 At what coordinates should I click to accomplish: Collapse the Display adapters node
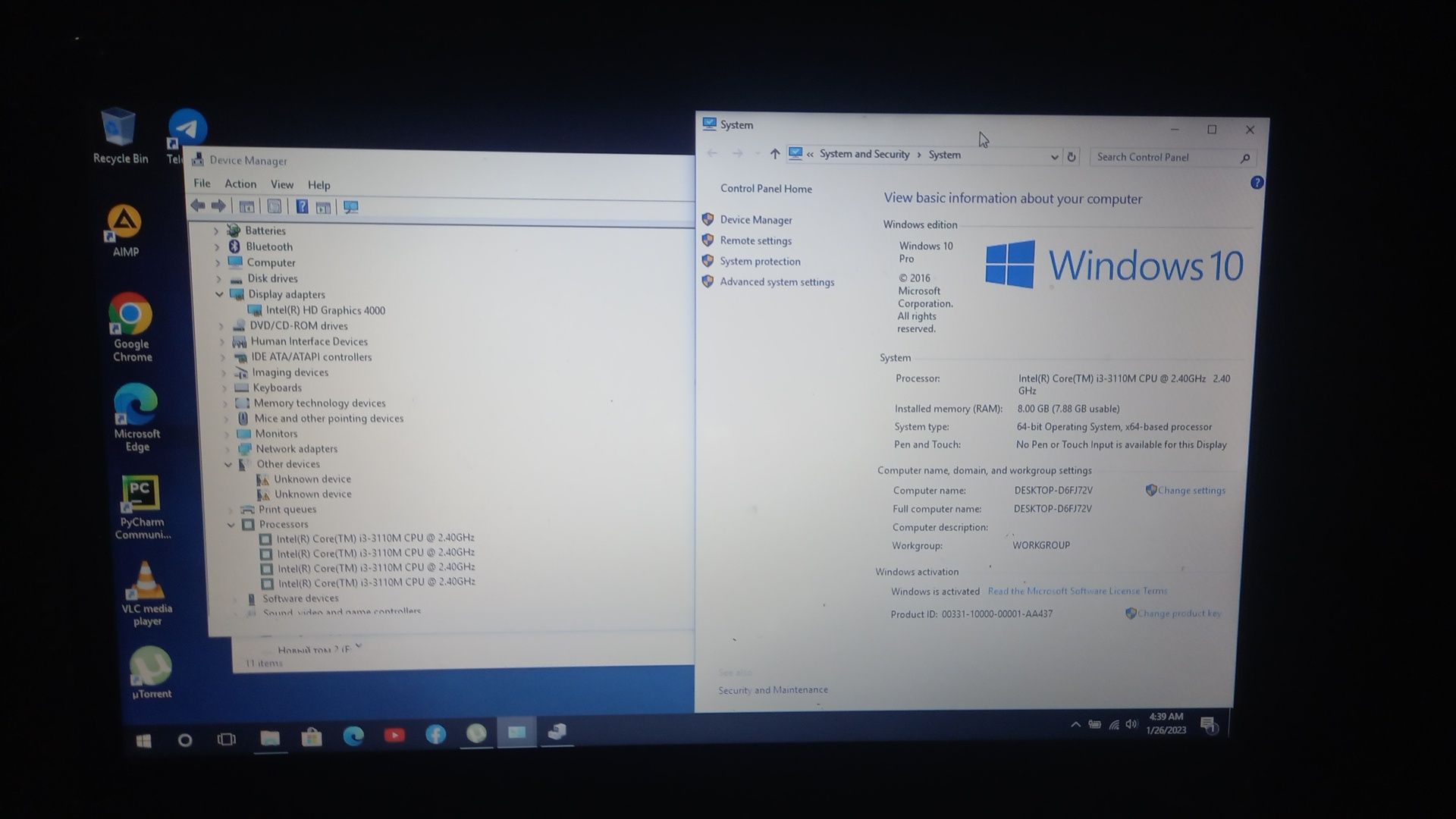coord(219,294)
